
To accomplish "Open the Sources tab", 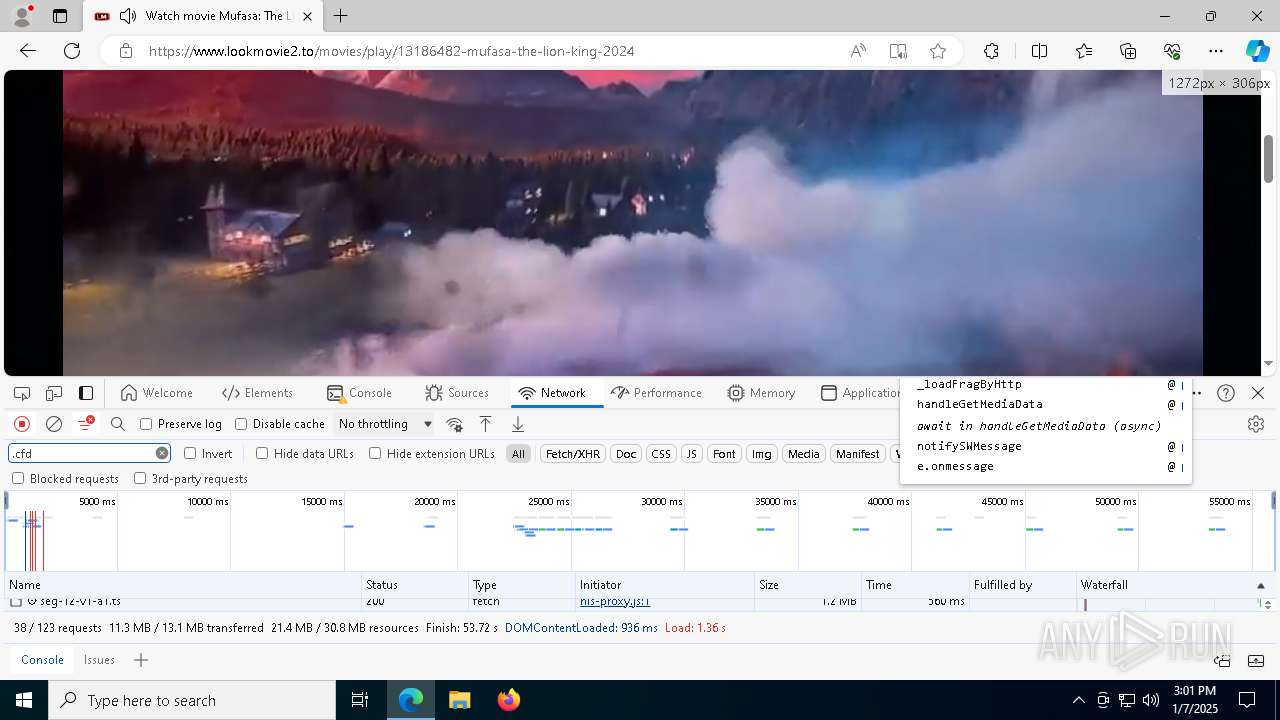I will tap(456, 393).
